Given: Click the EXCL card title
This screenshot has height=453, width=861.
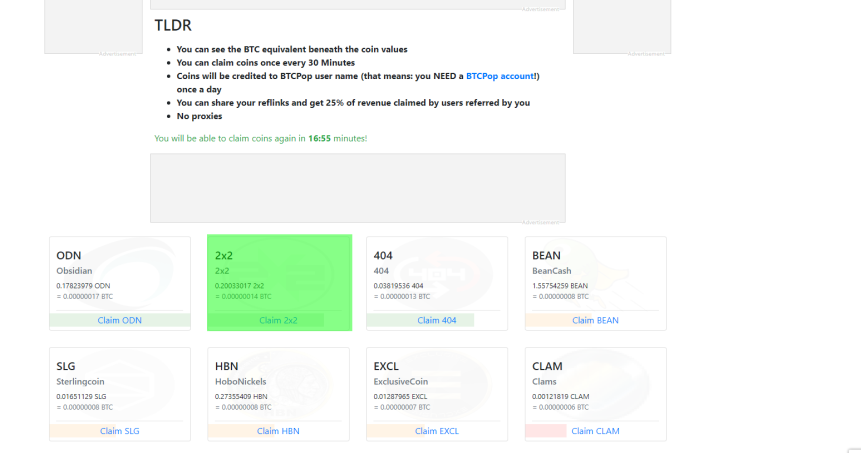Looking at the screenshot, I should 386,366.
